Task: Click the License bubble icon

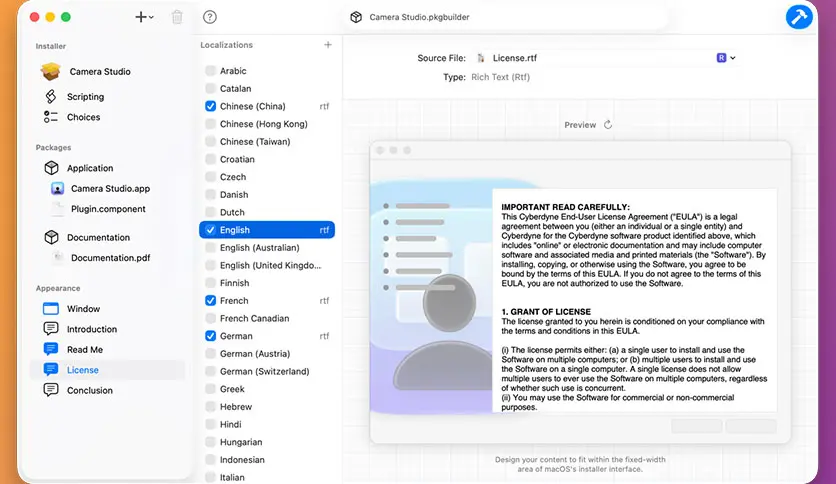Action: coord(51,369)
